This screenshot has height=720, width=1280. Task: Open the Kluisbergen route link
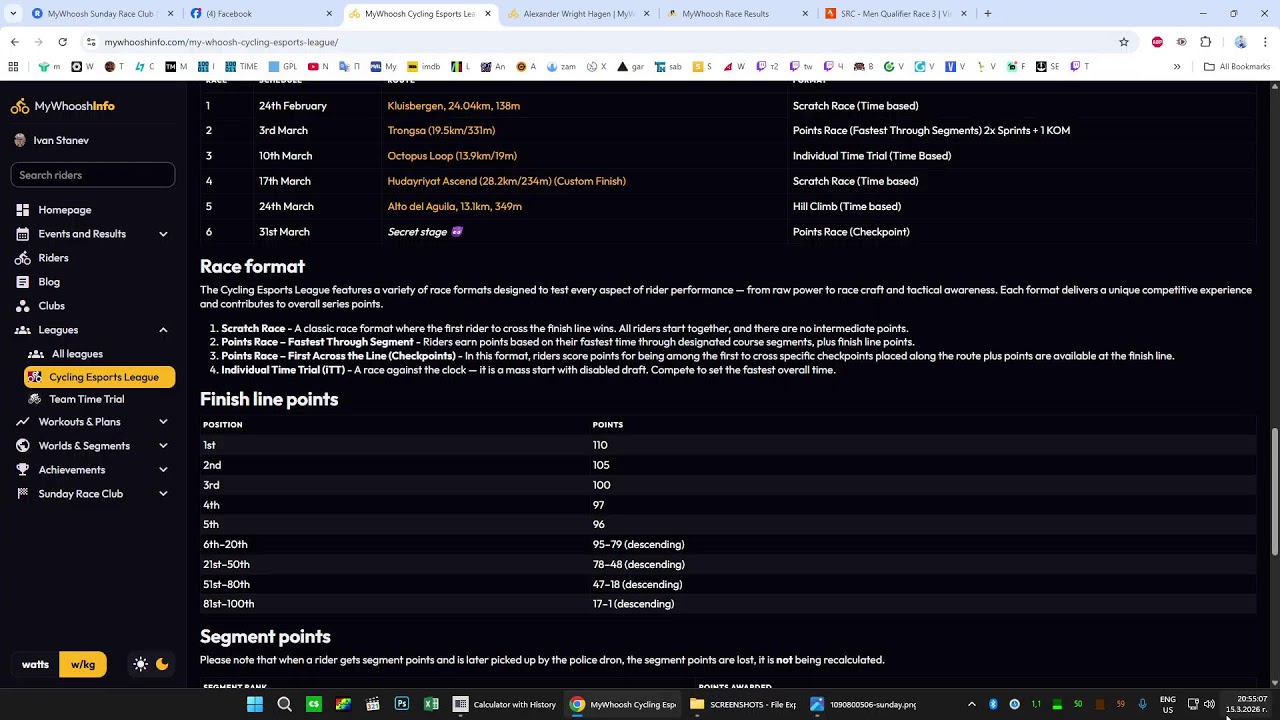click(x=453, y=106)
